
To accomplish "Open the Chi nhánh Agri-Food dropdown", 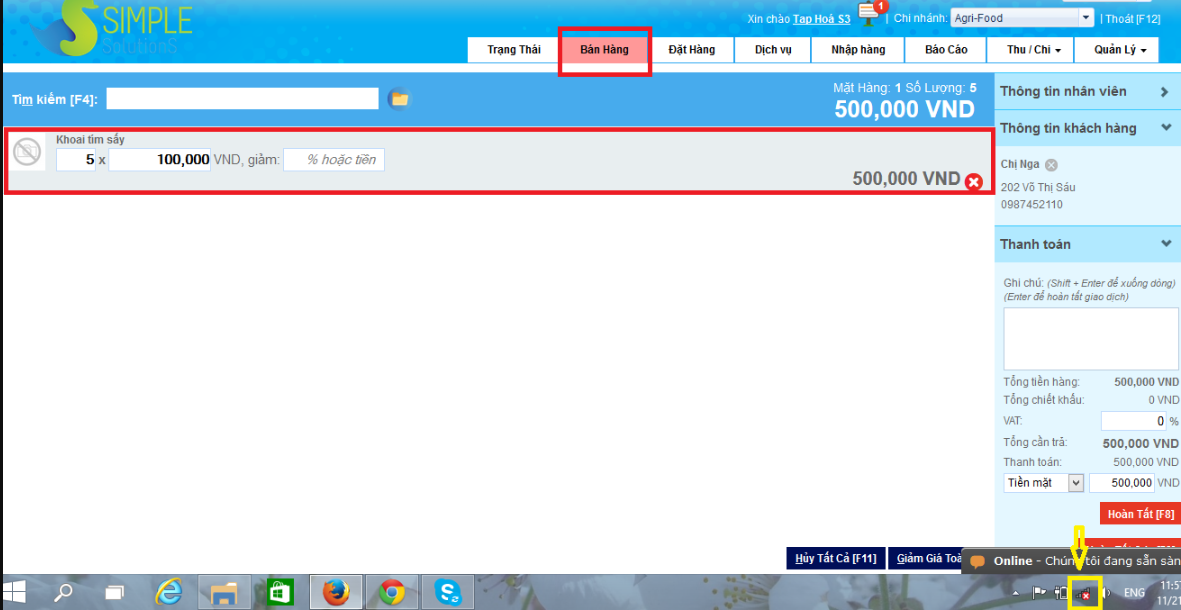I will (x=1086, y=18).
